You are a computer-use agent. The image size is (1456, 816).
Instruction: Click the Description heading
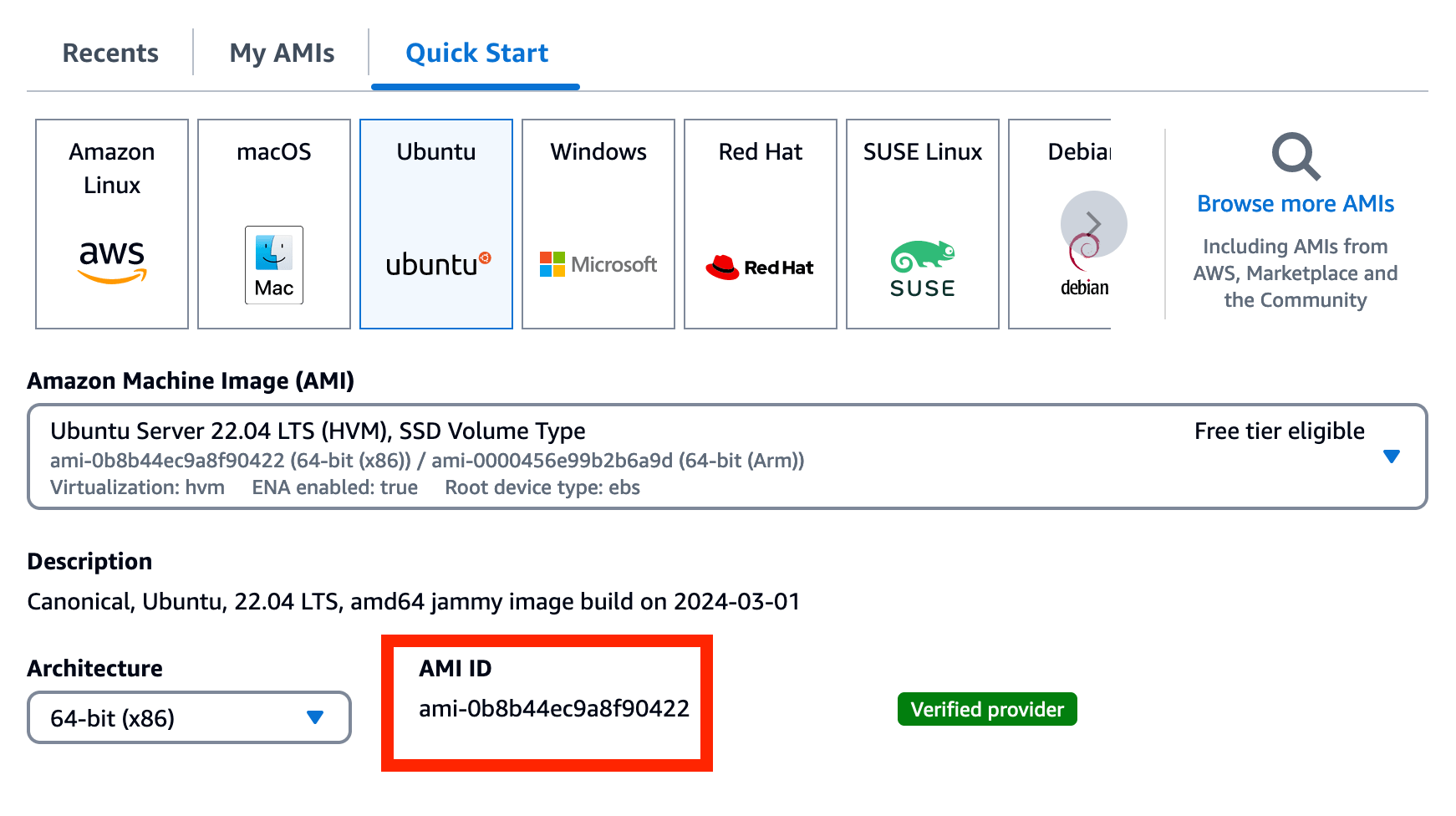(x=89, y=561)
